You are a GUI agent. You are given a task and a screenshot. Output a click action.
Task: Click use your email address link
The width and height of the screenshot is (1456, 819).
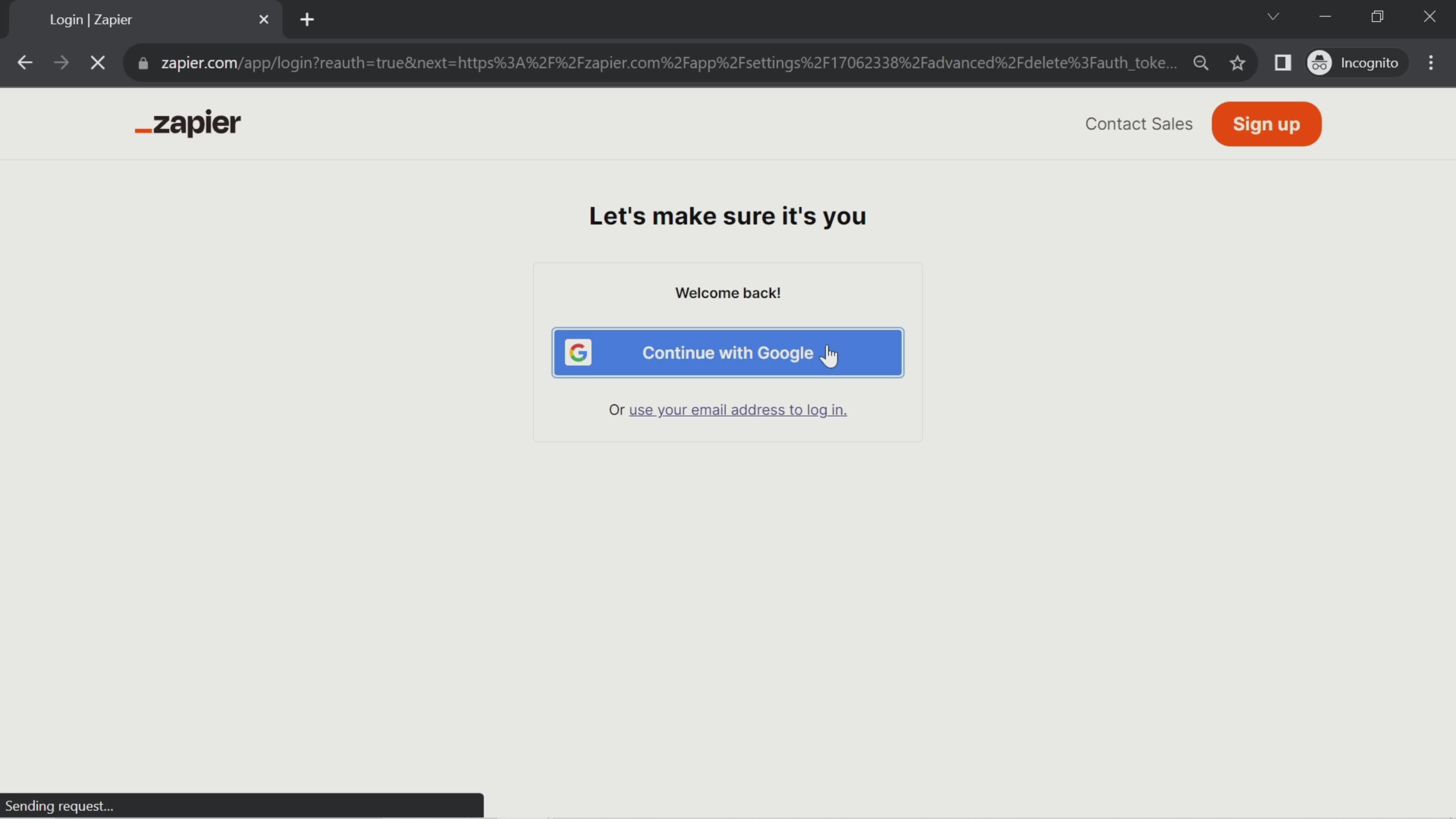738,409
